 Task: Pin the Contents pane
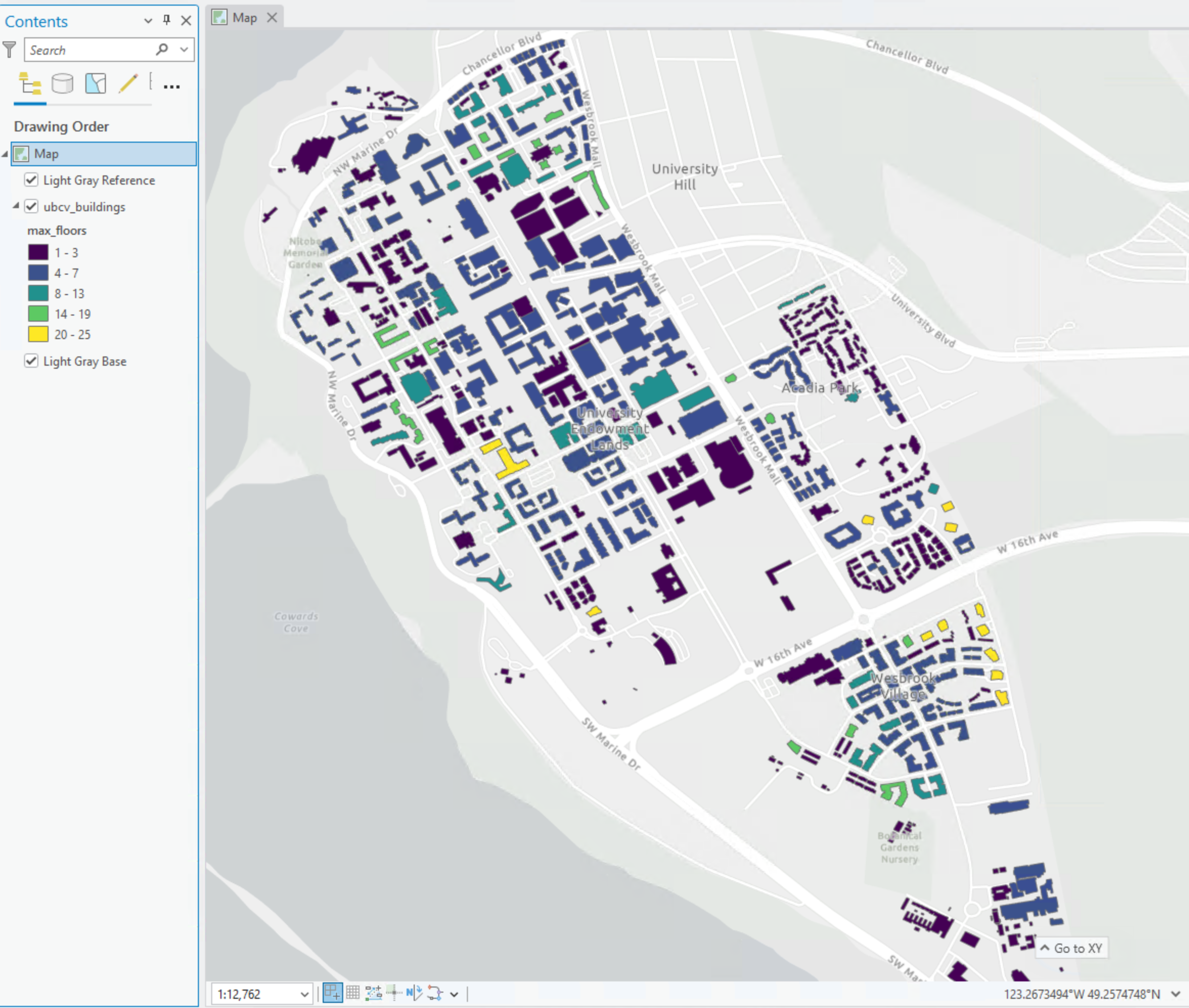167,20
